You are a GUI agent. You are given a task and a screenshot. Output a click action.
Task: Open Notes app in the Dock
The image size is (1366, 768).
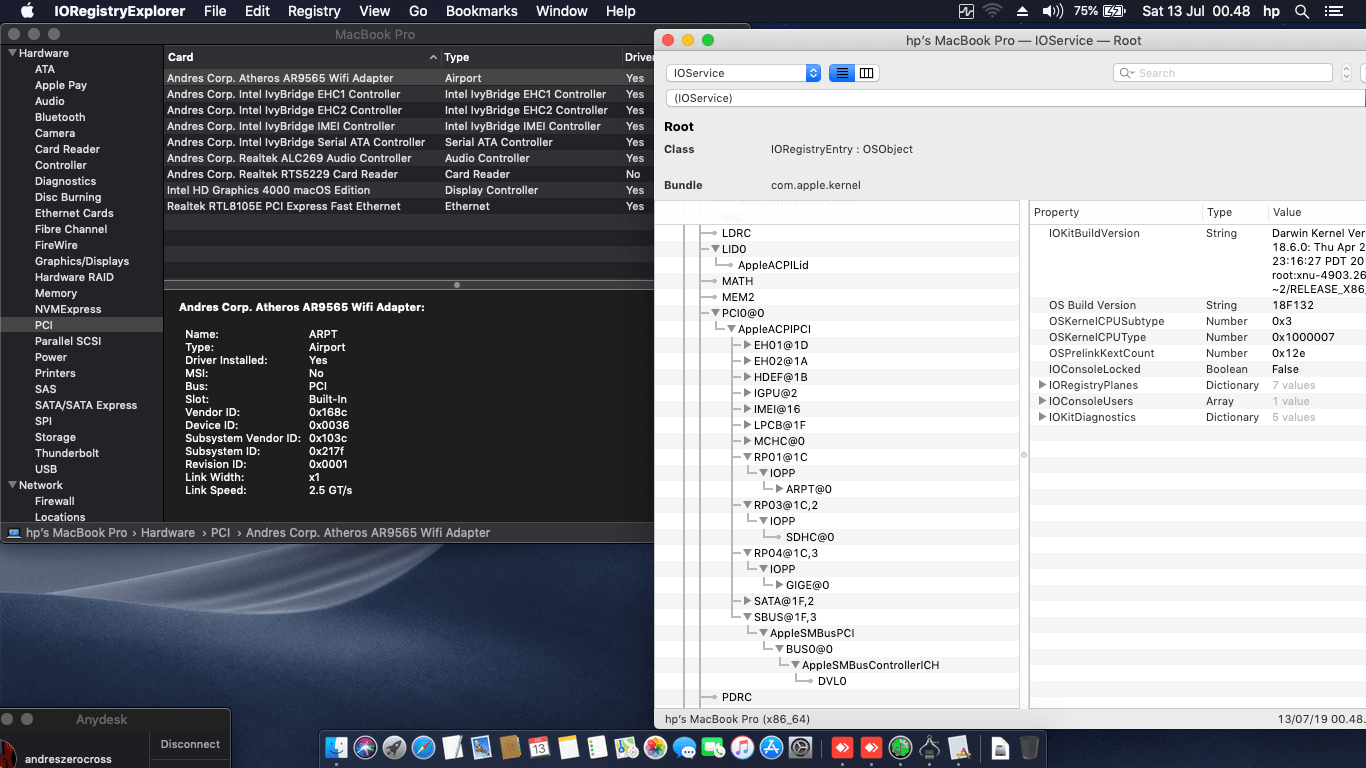coord(568,747)
